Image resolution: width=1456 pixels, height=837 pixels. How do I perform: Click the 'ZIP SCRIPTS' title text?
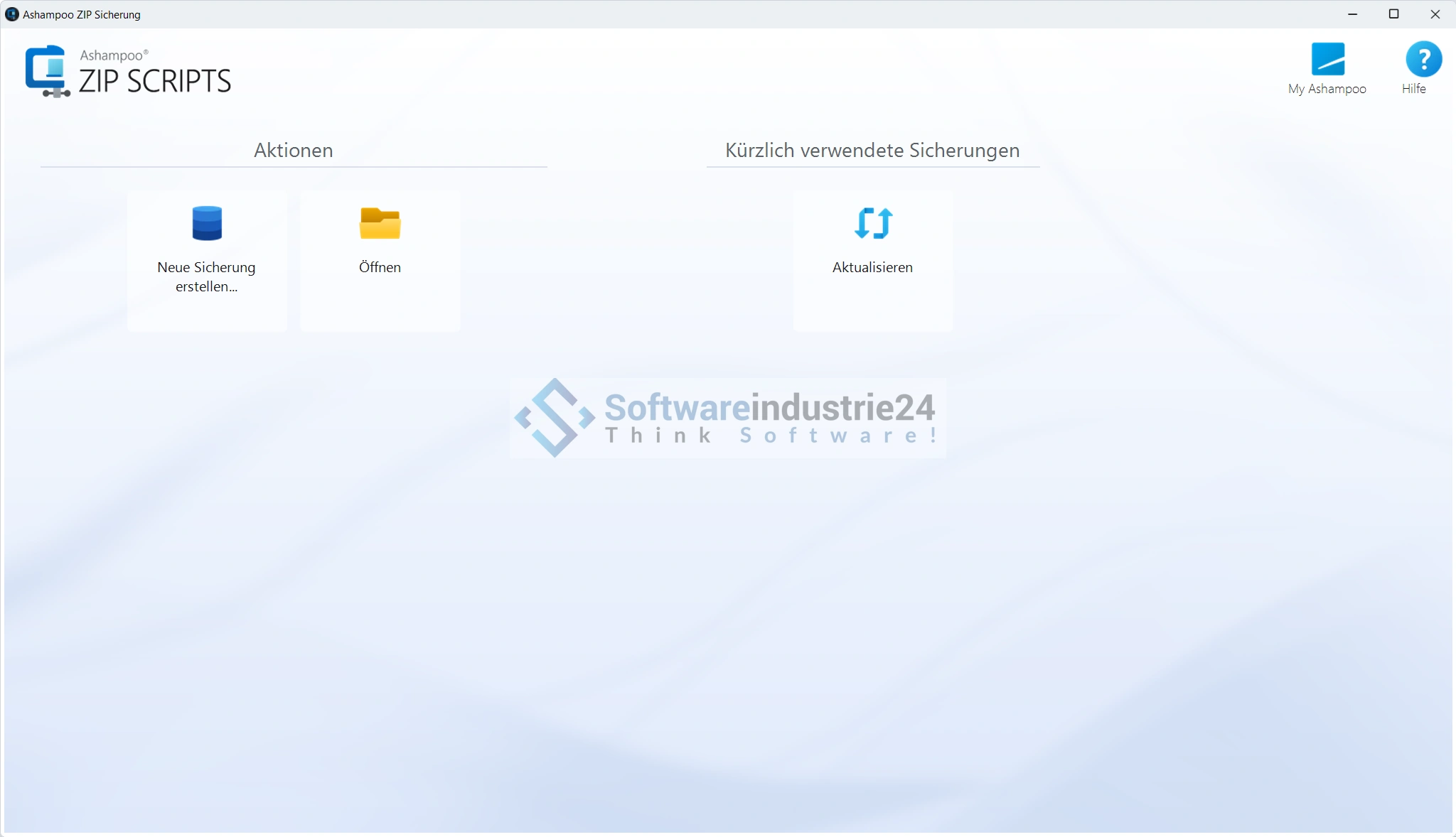tap(155, 81)
